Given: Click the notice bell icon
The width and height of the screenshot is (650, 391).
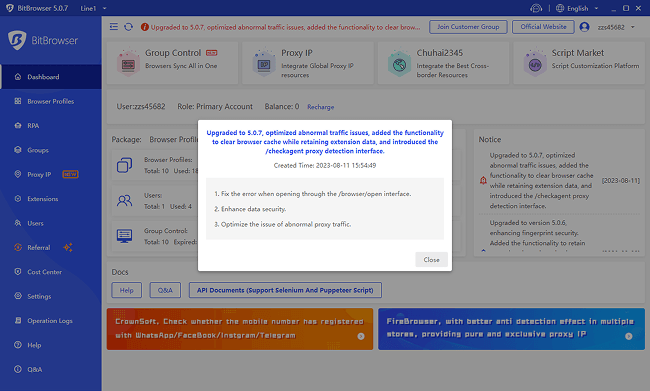Looking at the screenshot, I should point(483,180).
